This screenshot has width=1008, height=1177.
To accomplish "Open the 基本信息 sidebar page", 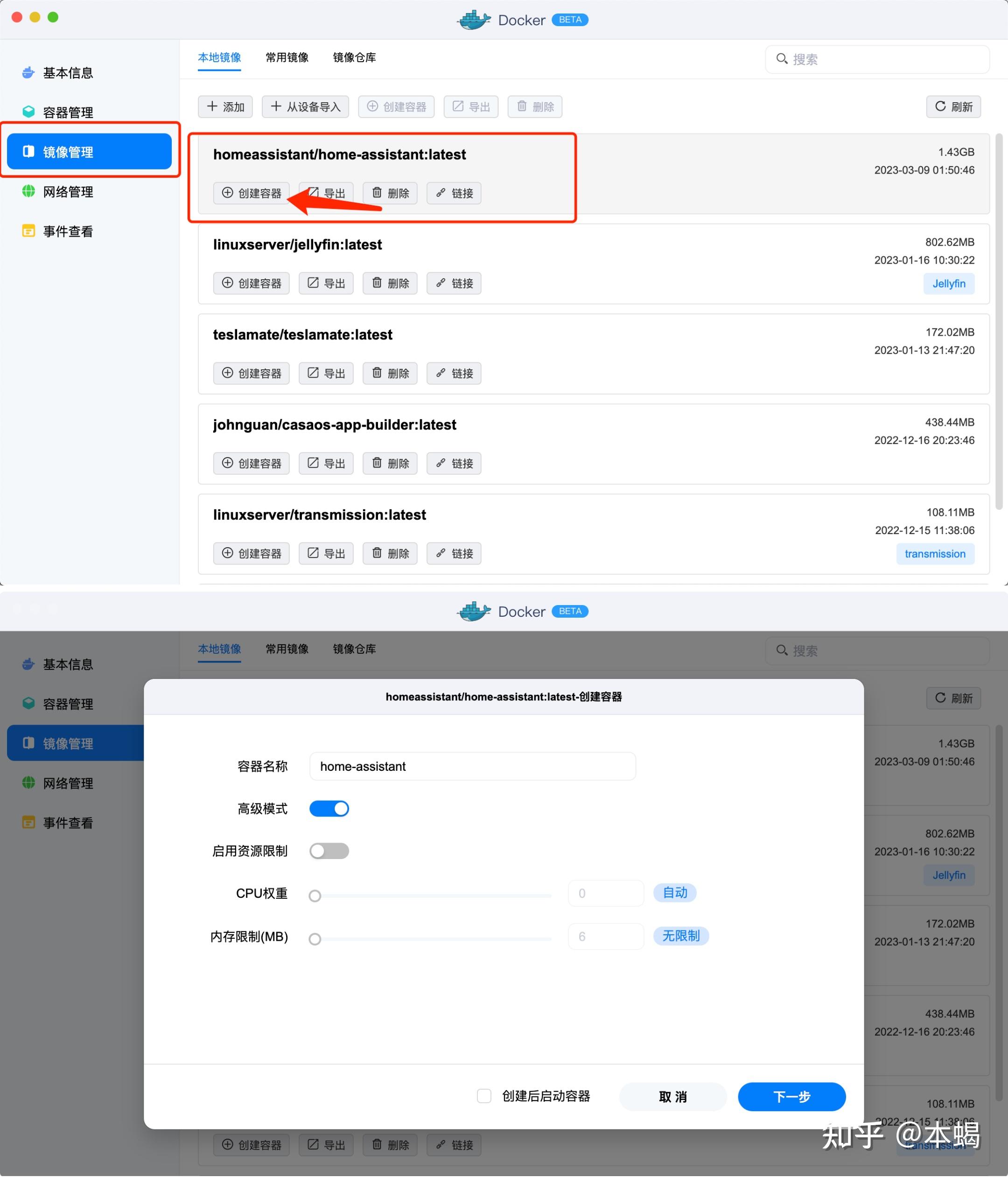I will click(68, 73).
